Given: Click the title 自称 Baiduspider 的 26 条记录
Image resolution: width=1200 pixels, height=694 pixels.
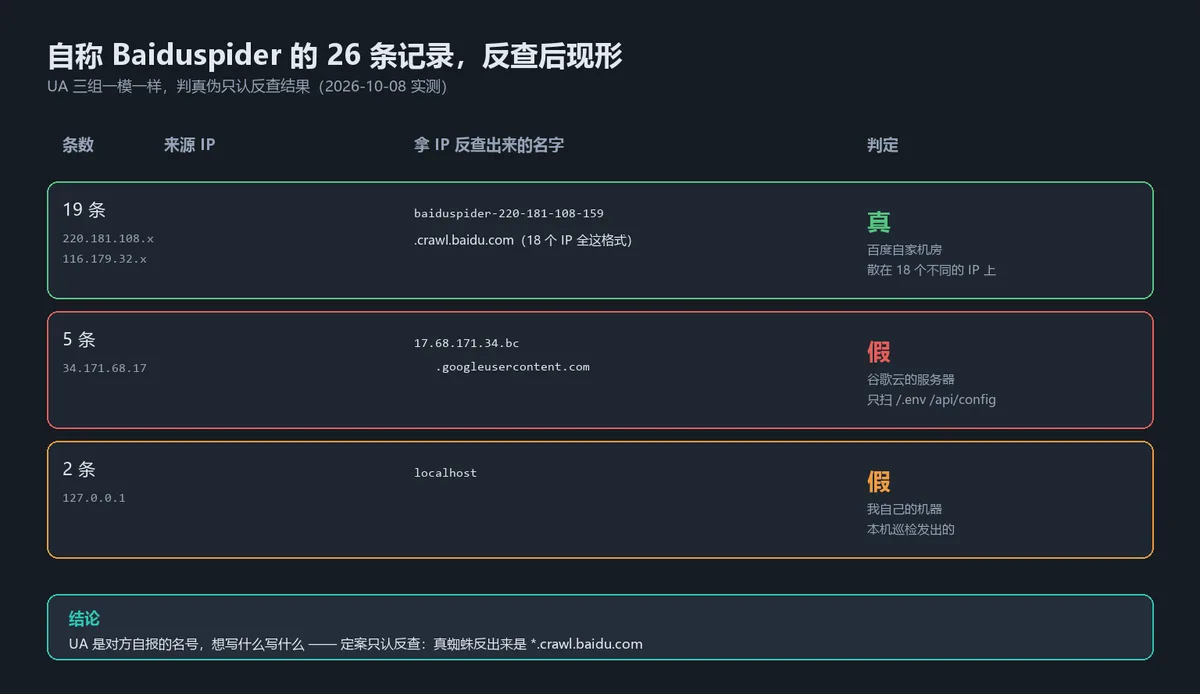Looking at the screenshot, I should tap(334, 55).
